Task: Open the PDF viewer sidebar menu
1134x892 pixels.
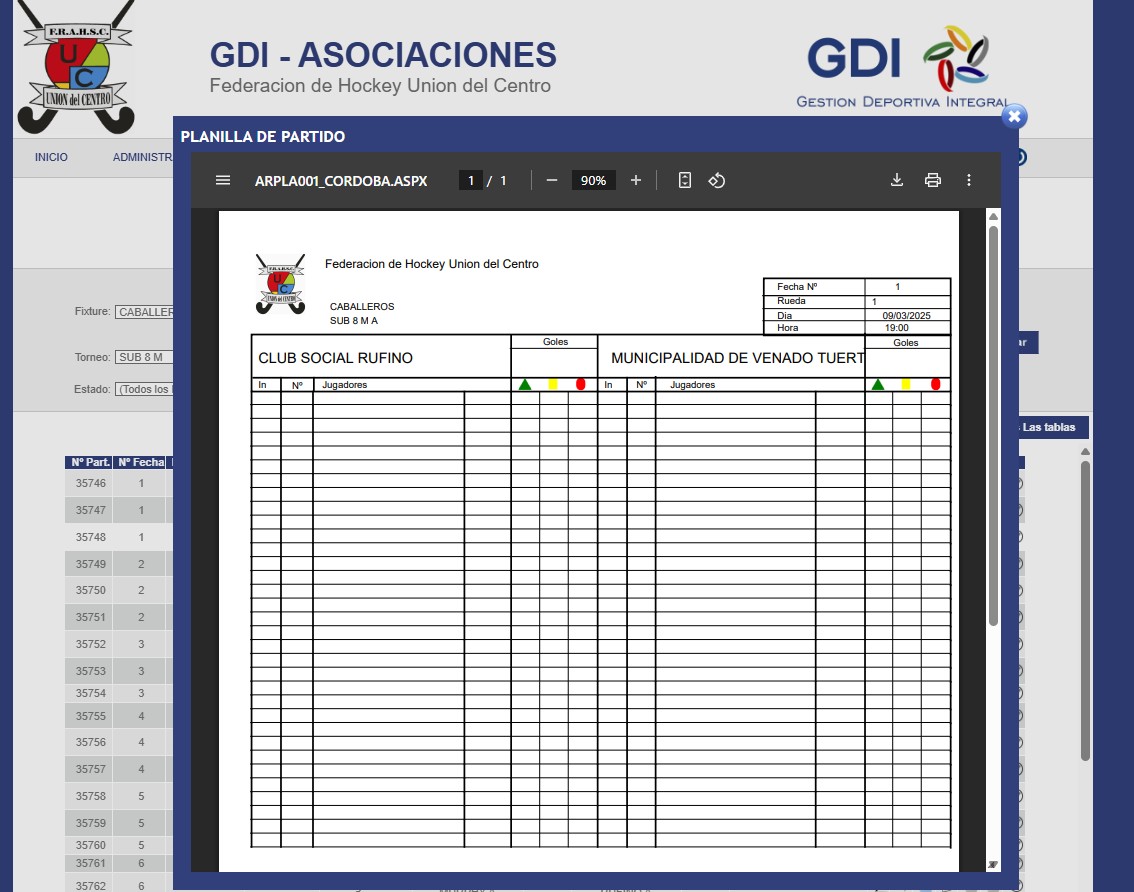Action: coord(223,180)
